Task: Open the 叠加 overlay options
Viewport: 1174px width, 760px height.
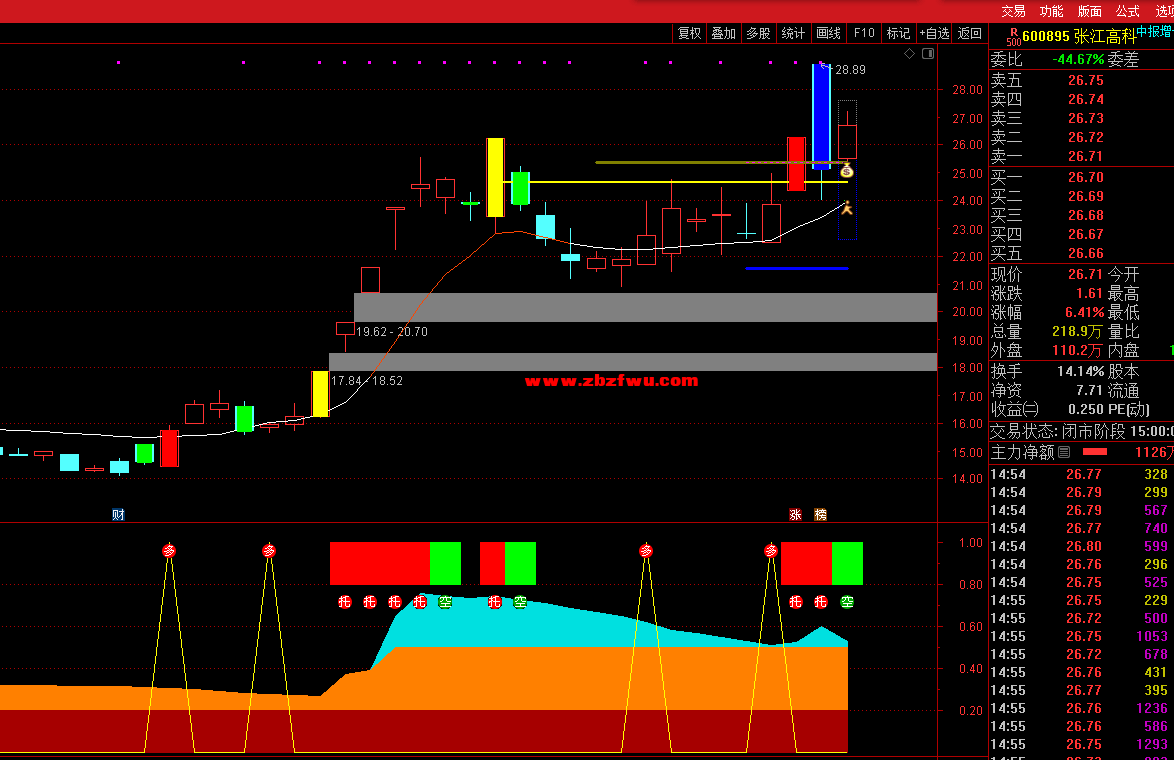Action: click(x=723, y=33)
